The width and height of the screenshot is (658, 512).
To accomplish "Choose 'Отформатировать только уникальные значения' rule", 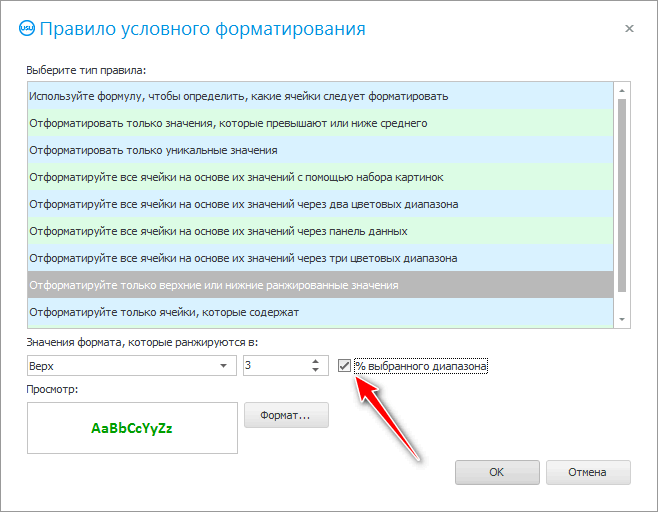I will [320, 150].
